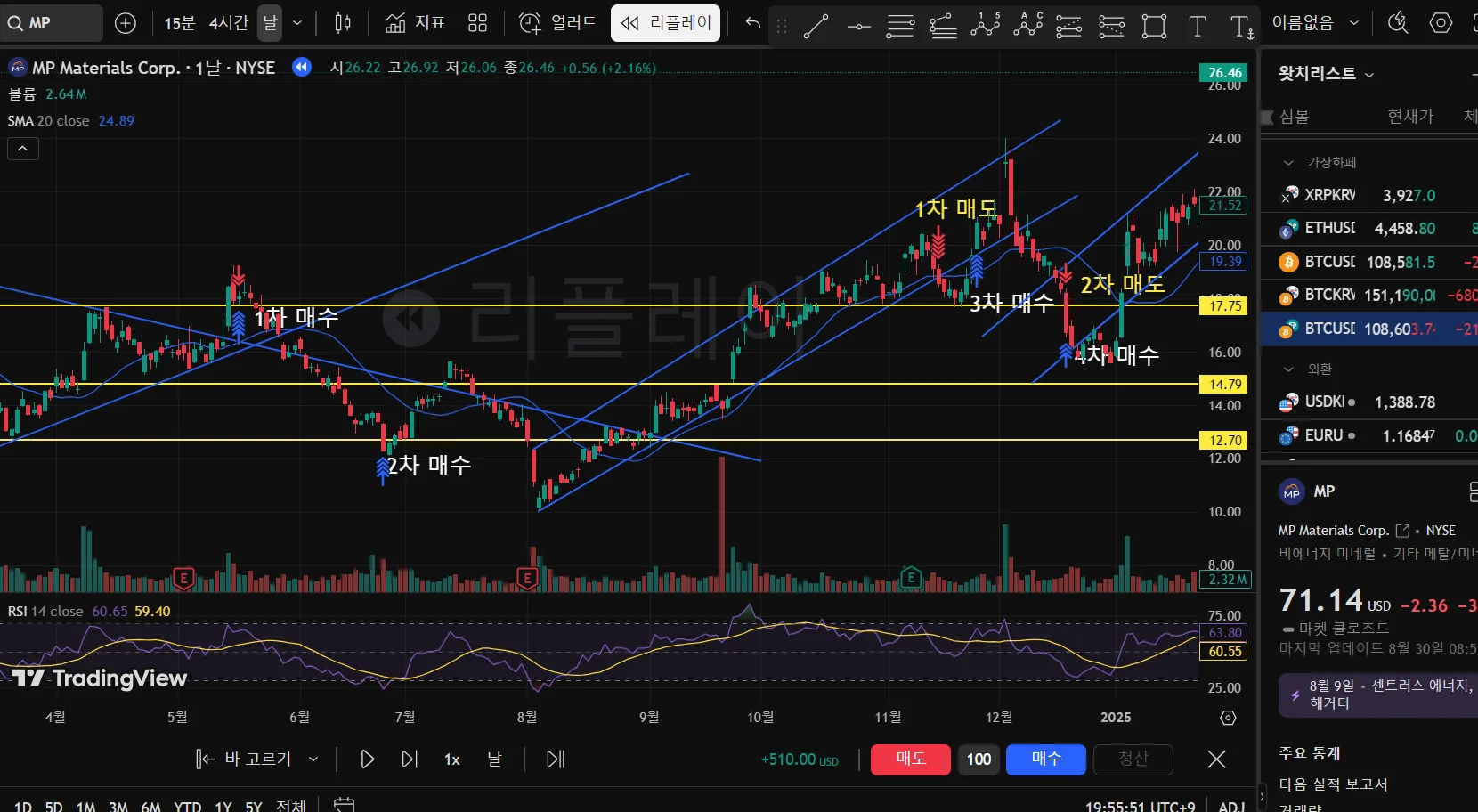Select the short position tool
This screenshot has height=812, width=1478.
(1111, 27)
